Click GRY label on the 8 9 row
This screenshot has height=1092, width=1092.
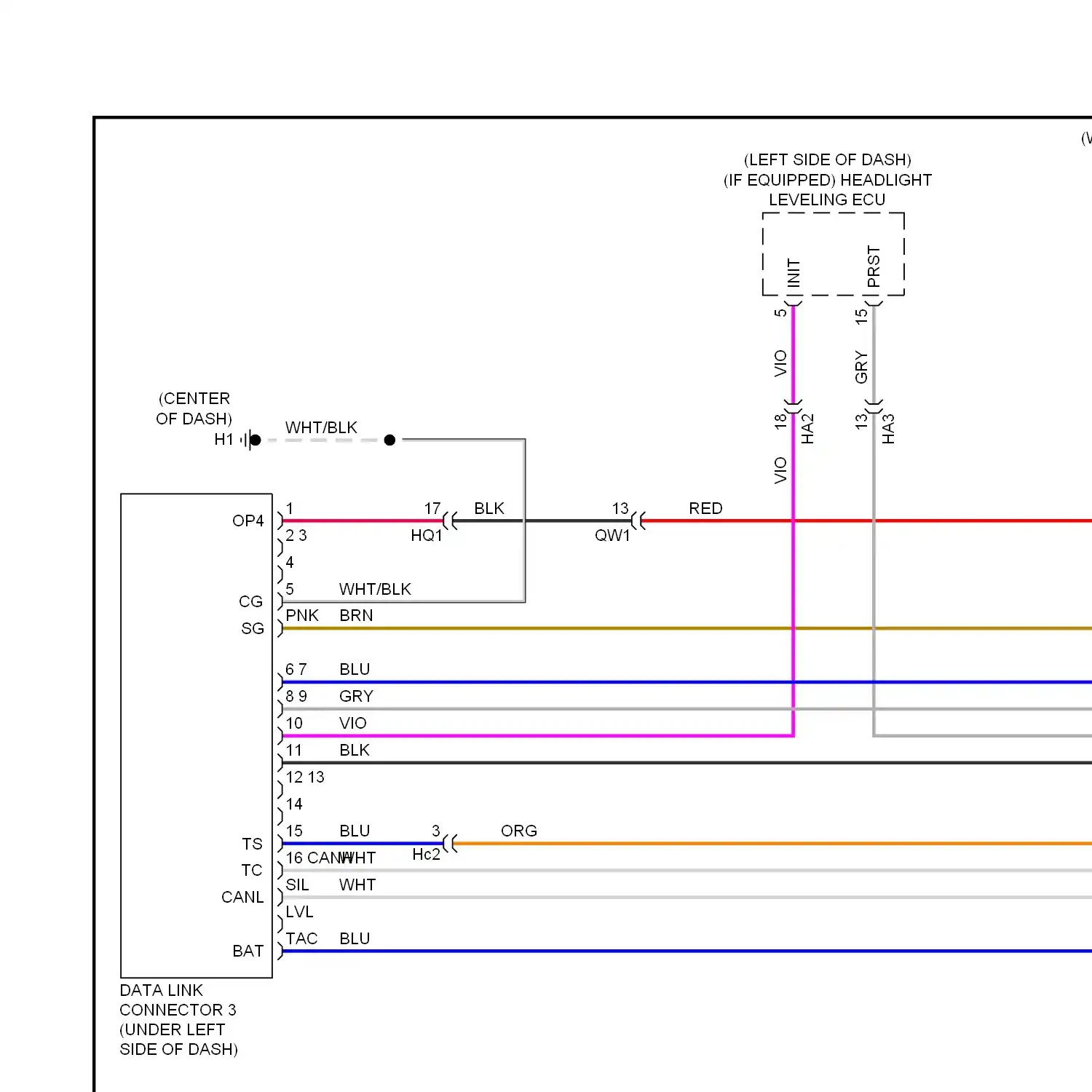pos(356,696)
